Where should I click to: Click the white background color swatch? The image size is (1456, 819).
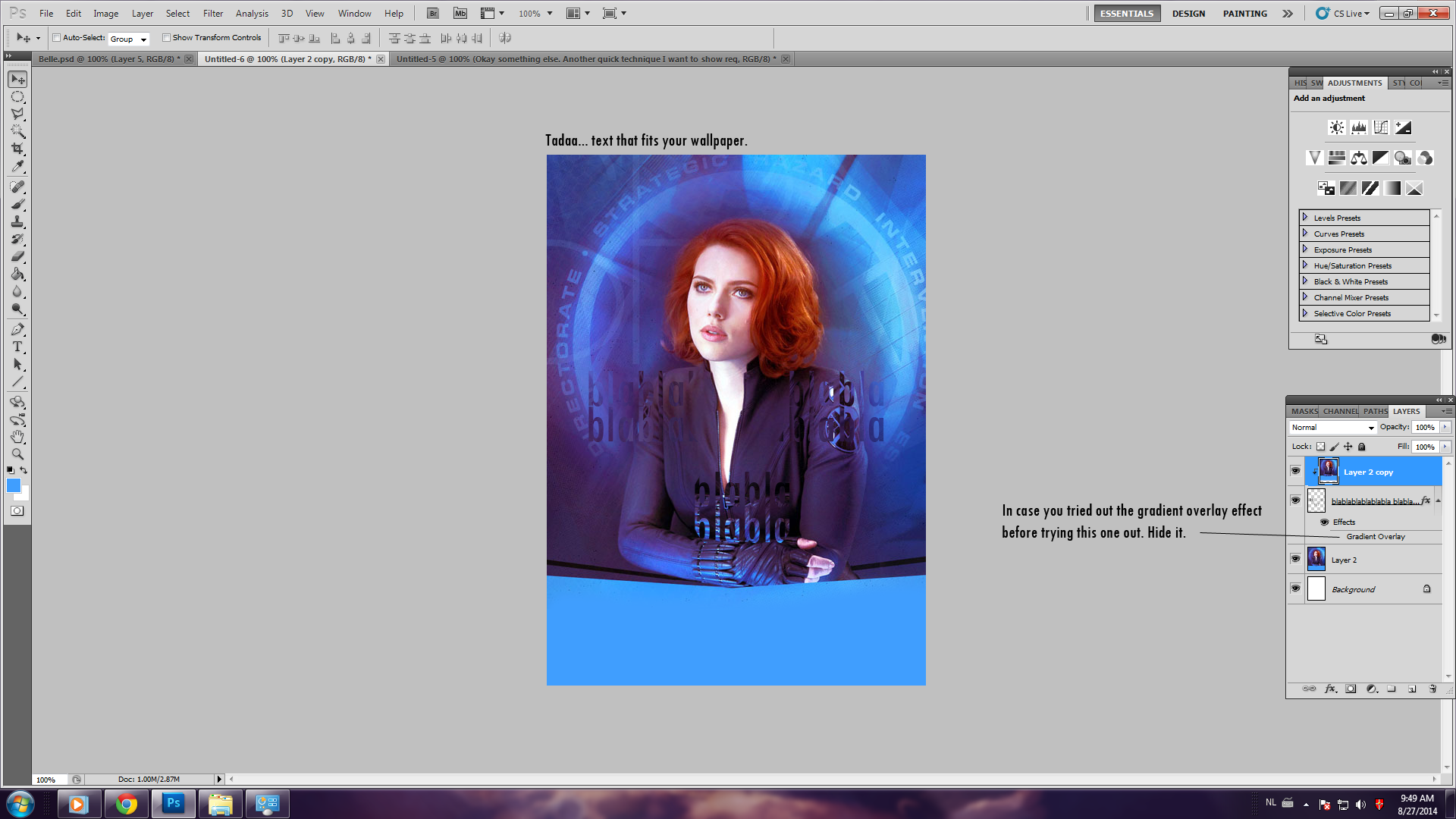pos(25,495)
